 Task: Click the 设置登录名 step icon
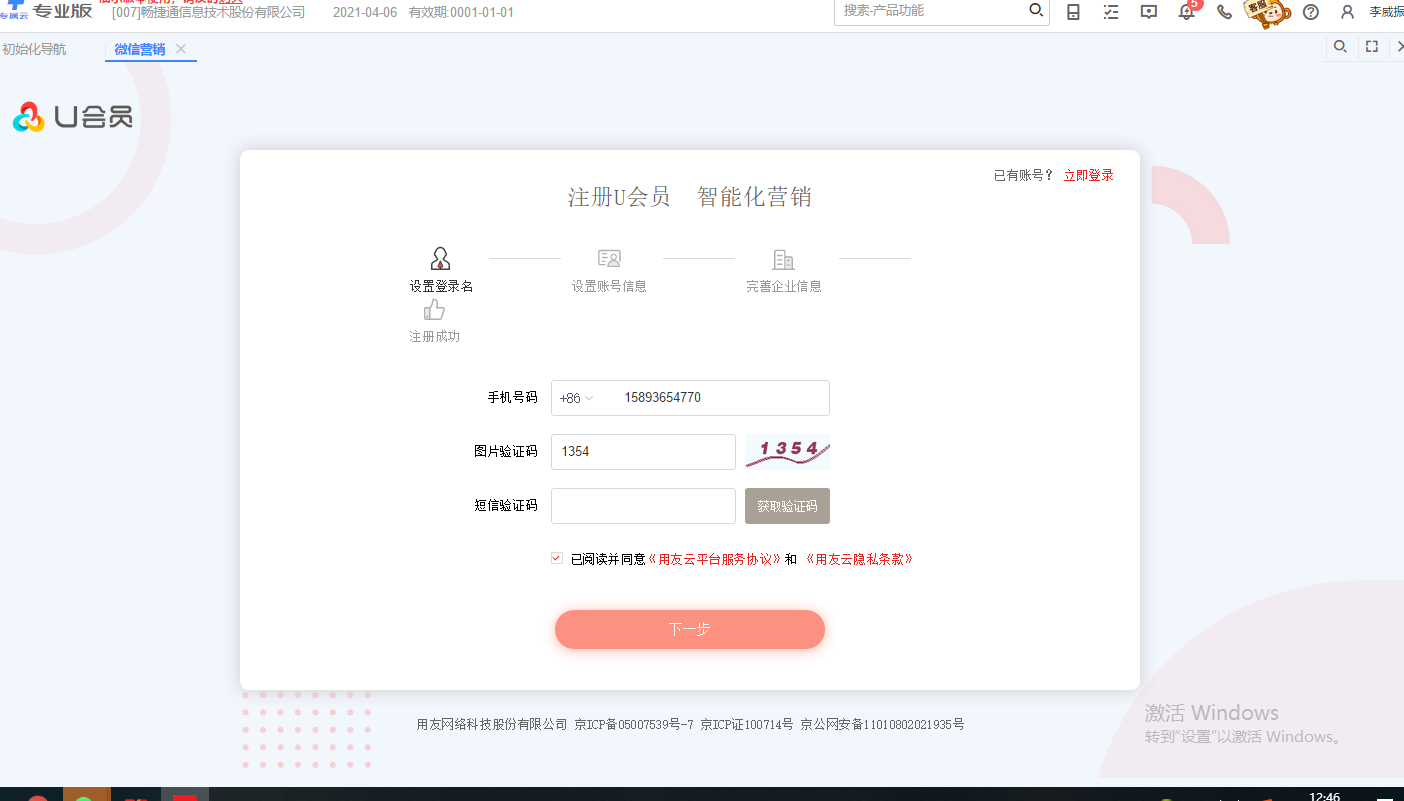pyautogui.click(x=440, y=259)
